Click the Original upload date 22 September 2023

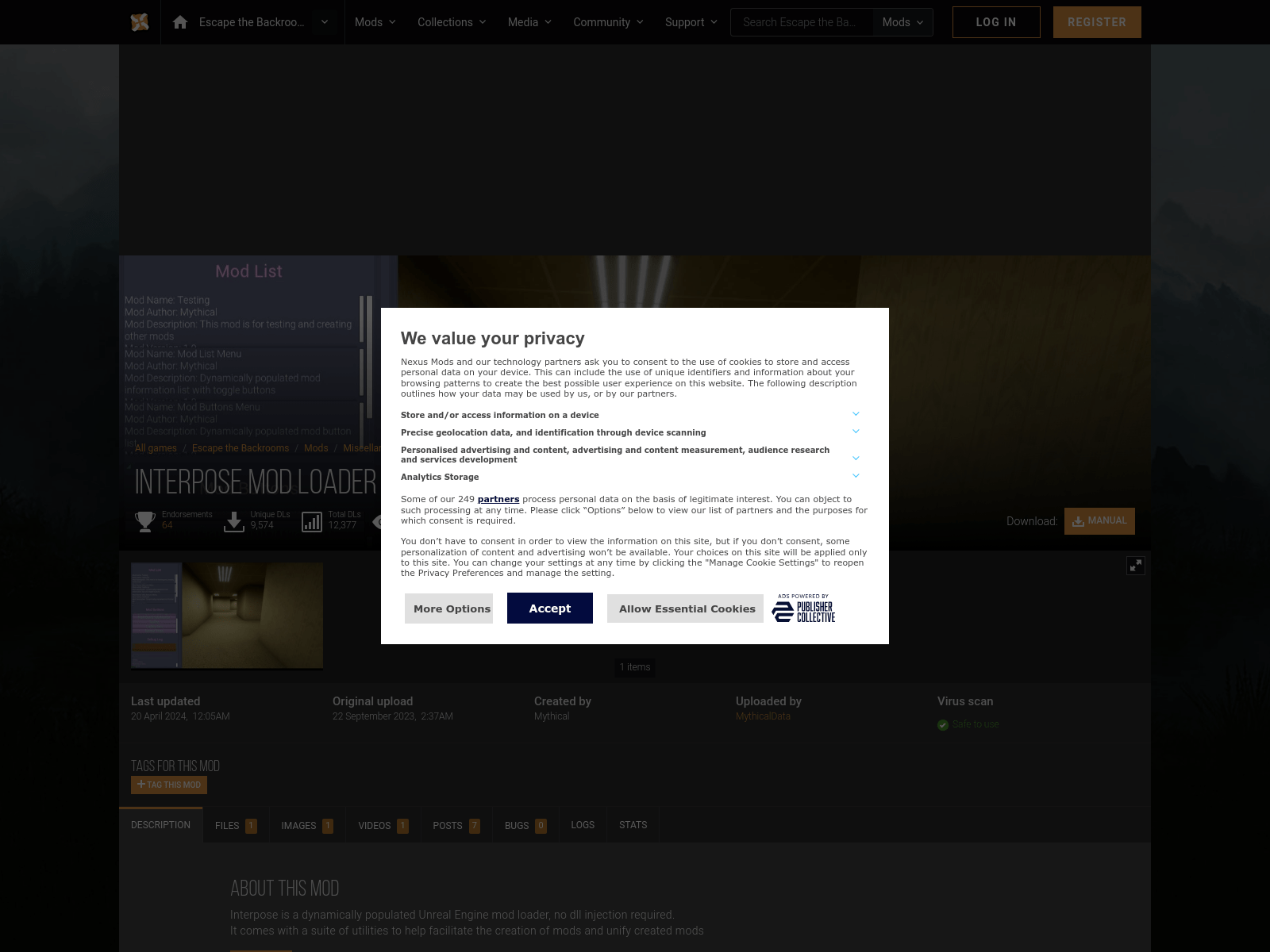pos(393,716)
